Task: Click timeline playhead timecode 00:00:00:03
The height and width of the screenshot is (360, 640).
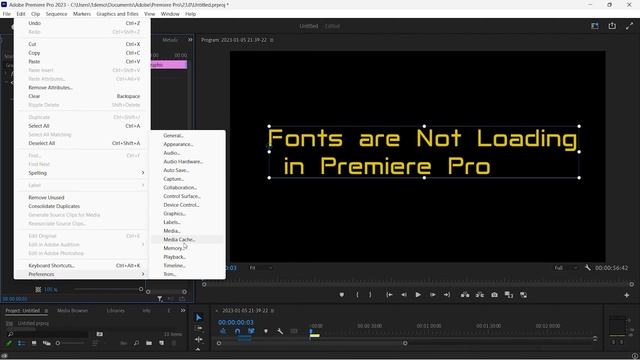Action: (x=236, y=322)
